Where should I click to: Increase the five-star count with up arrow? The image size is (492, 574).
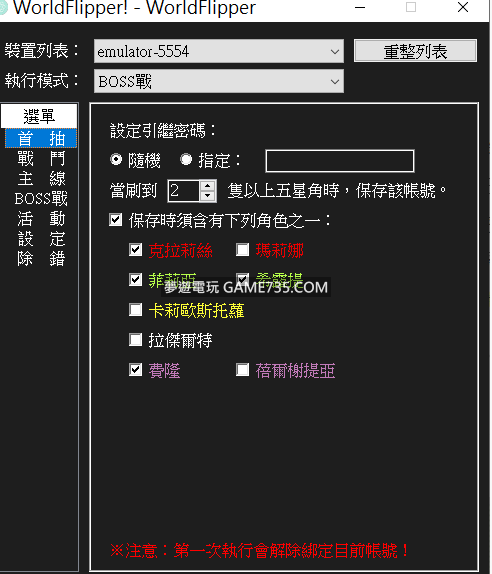point(208,186)
